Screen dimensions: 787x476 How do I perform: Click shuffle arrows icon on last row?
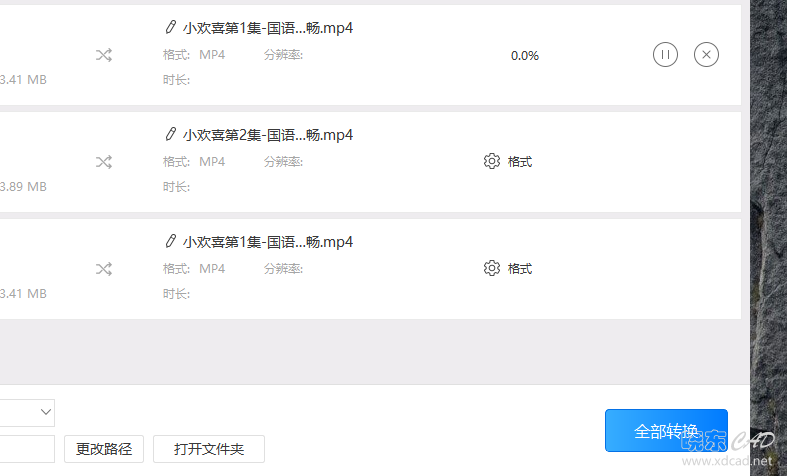(104, 269)
